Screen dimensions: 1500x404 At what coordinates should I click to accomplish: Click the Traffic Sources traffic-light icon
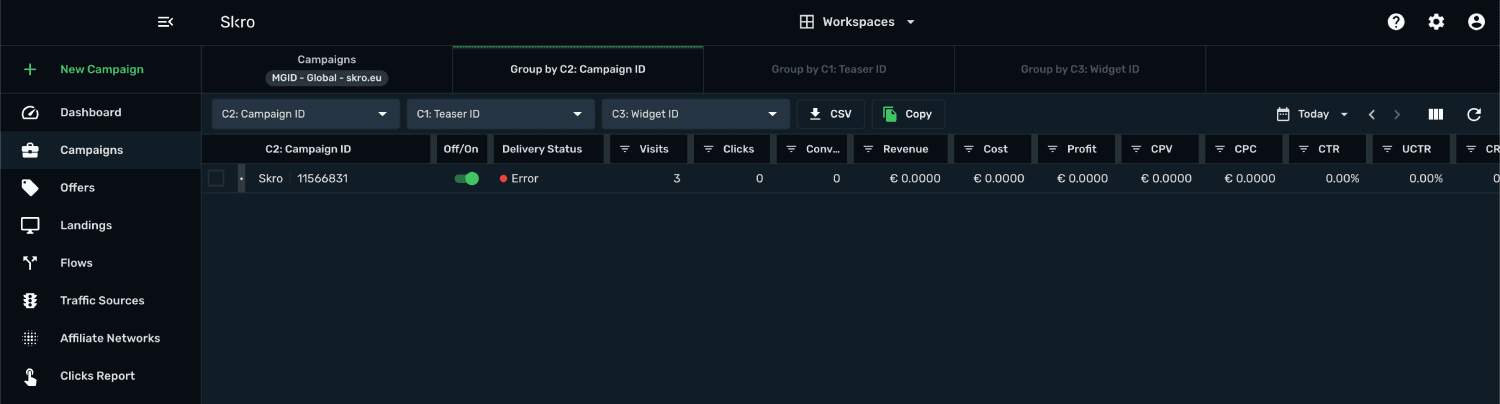pyautogui.click(x=30, y=301)
